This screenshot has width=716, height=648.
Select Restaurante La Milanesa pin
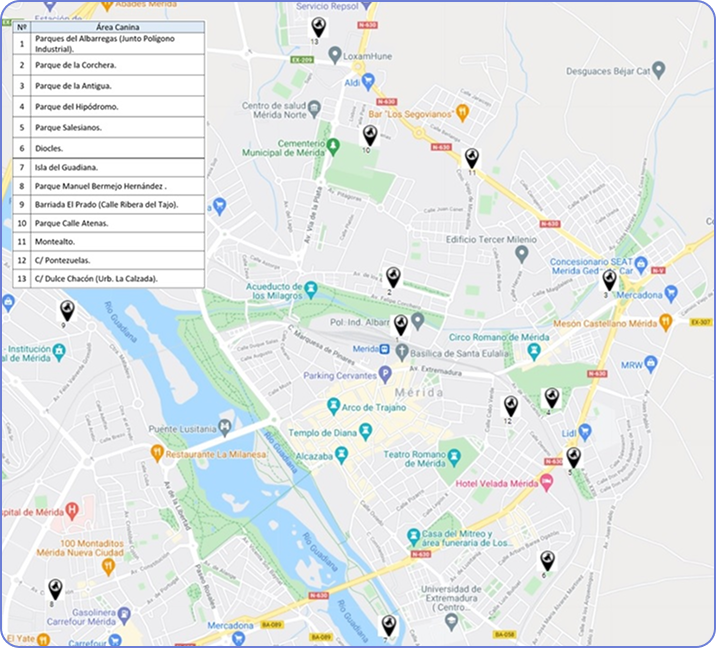[x=157, y=453]
